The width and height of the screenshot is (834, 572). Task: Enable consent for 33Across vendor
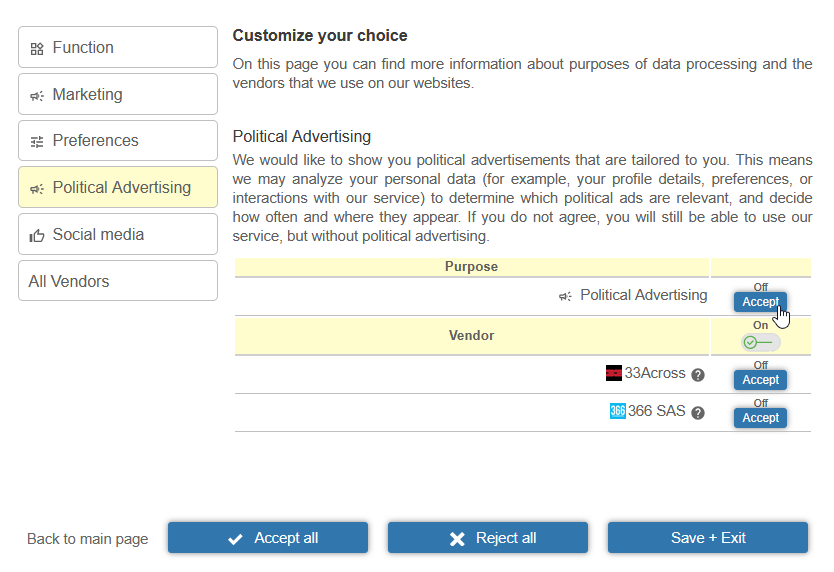pos(760,380)
